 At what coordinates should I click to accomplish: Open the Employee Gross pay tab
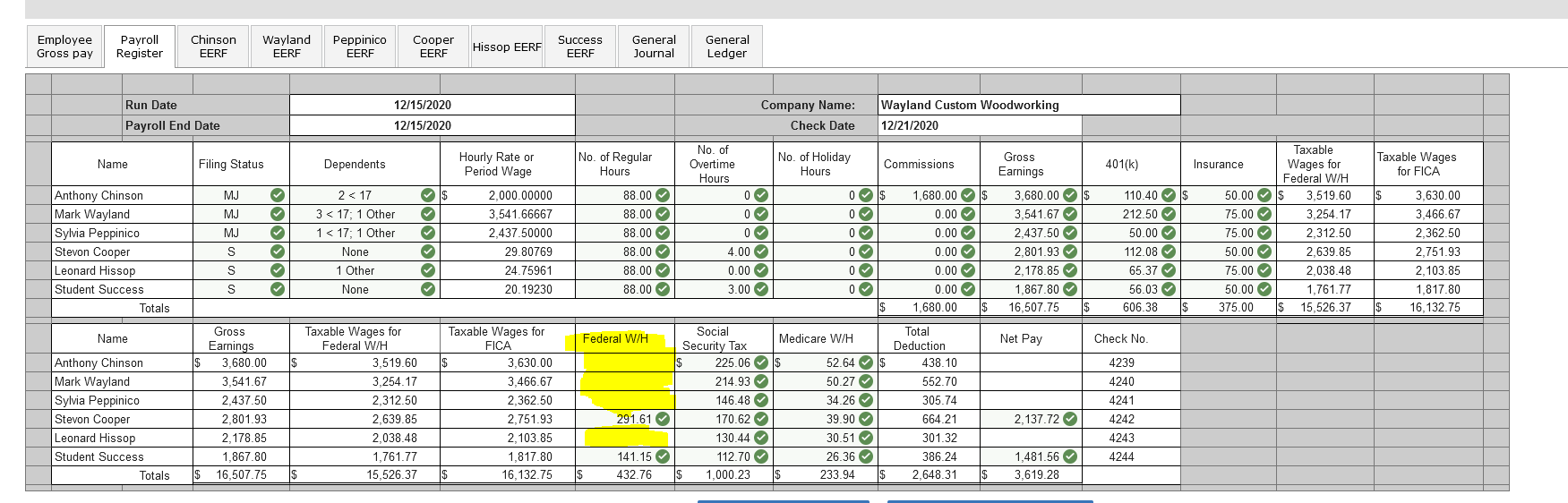[x=64, y=47]
